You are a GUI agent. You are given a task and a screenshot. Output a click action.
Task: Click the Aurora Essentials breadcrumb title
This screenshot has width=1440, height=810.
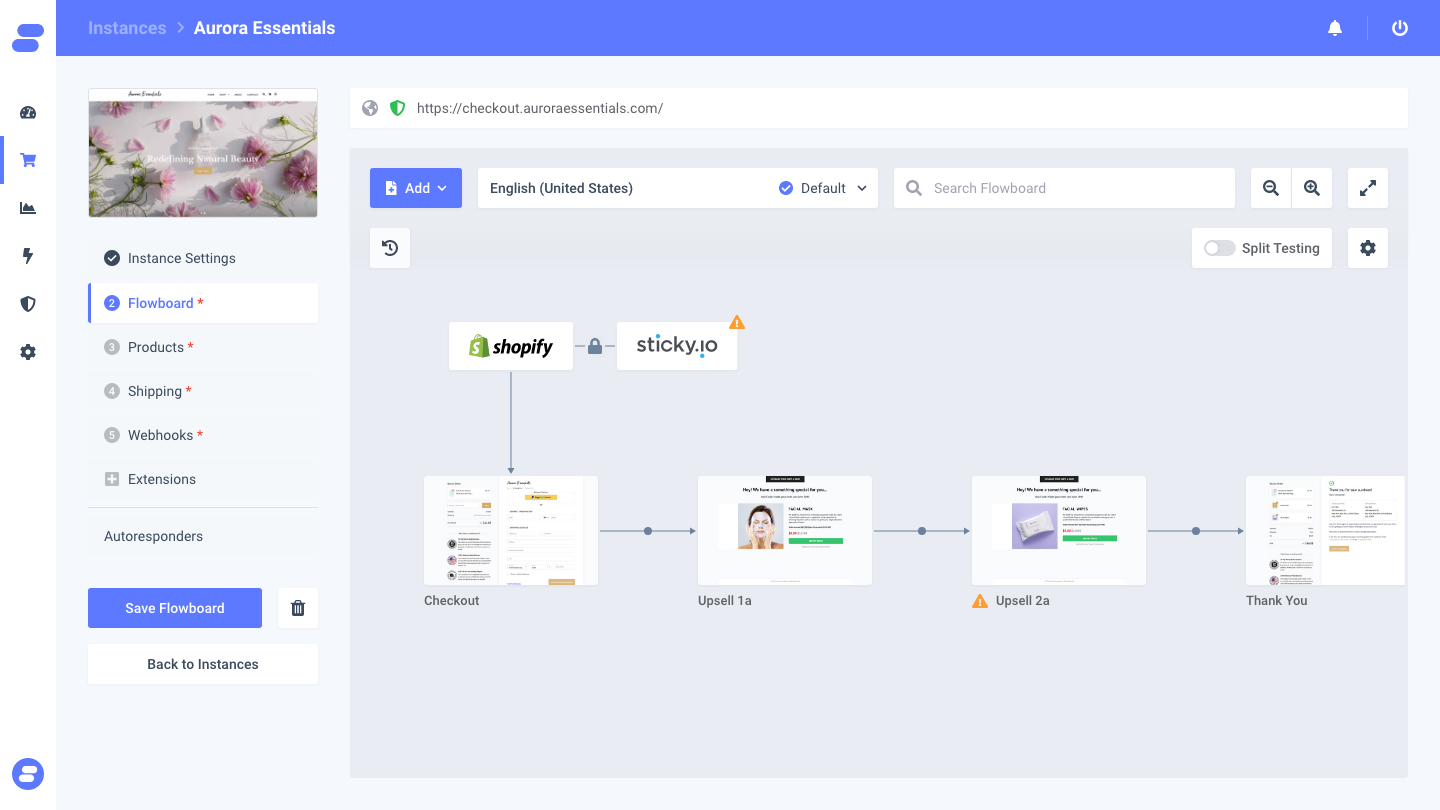264,28
